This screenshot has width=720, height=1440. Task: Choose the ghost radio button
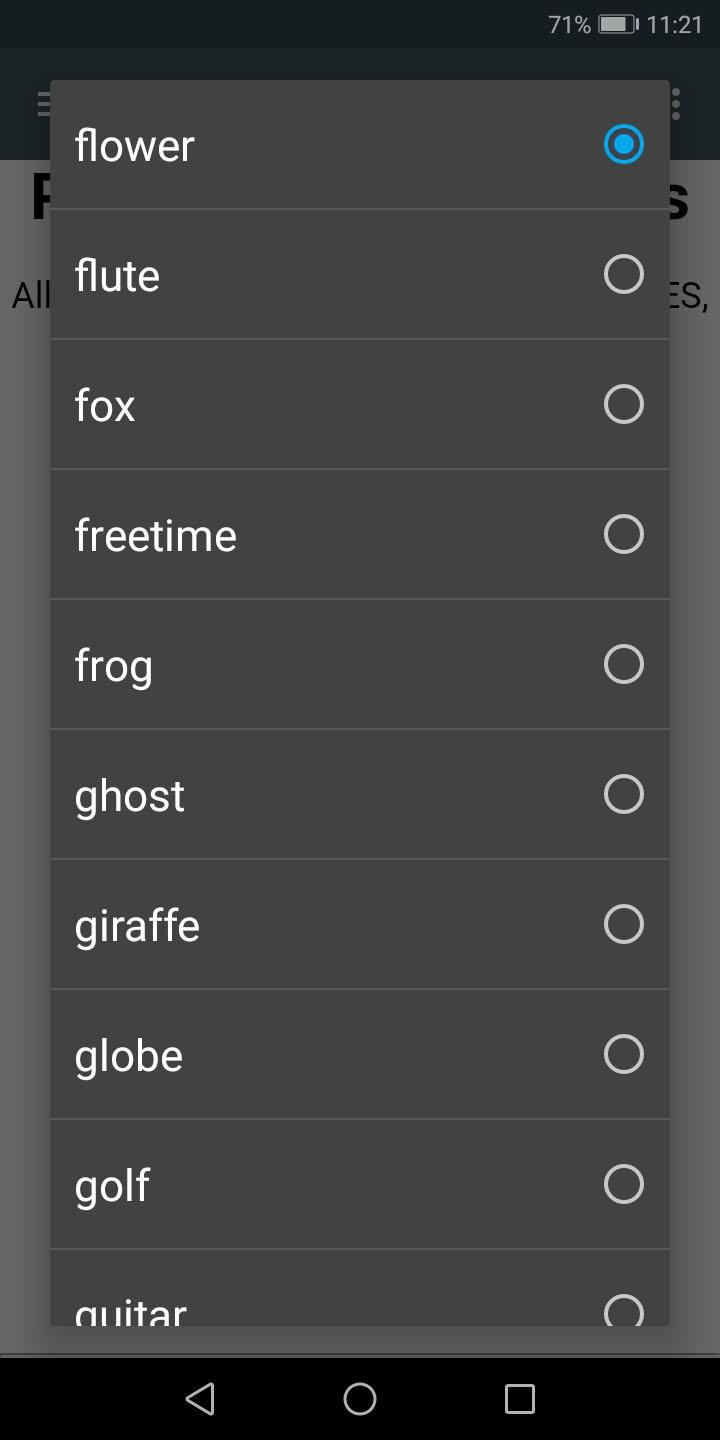pos(623,794)
